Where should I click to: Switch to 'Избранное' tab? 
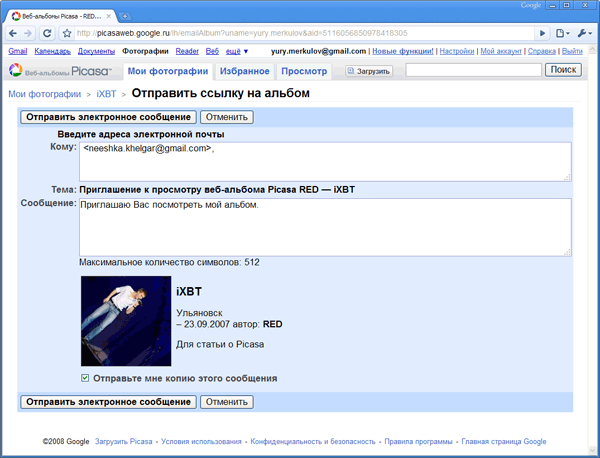coord(245,71)
